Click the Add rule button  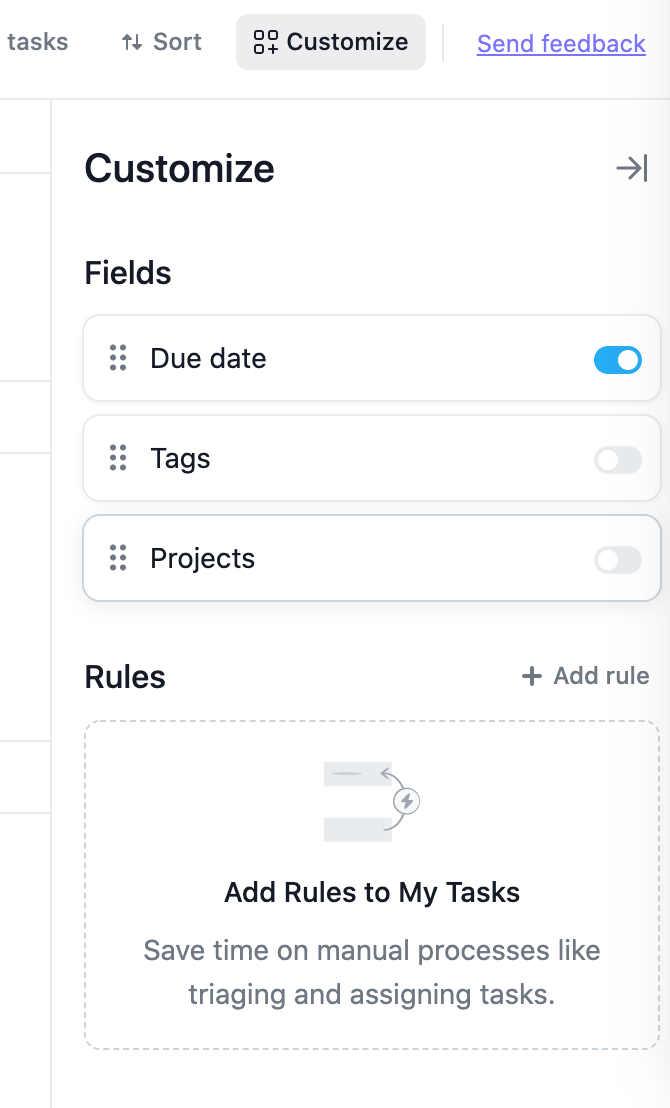click(585, 676)
